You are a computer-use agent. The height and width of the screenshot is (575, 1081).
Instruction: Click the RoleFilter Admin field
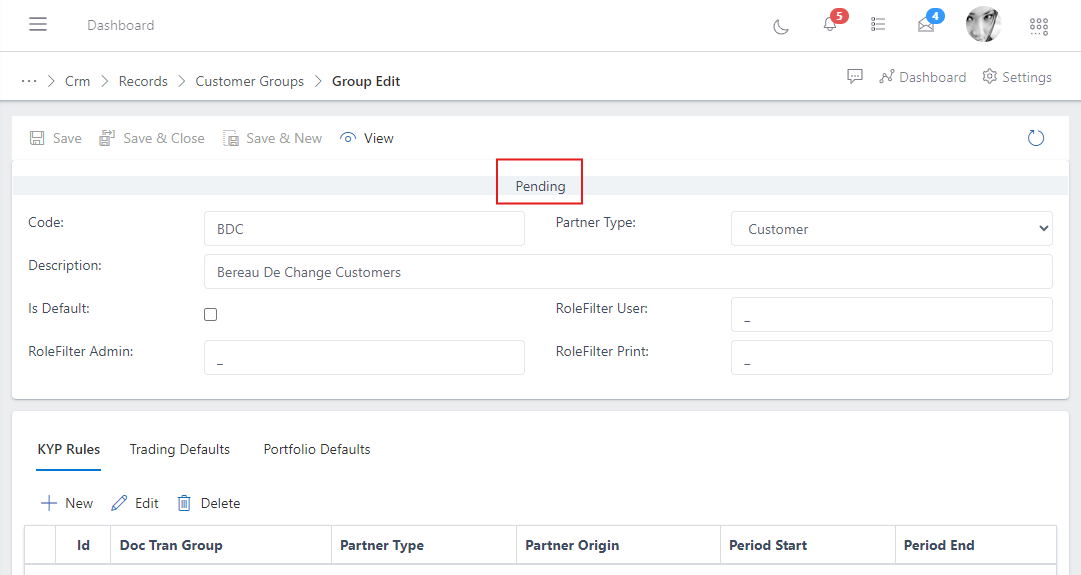[x=364, y=357]
